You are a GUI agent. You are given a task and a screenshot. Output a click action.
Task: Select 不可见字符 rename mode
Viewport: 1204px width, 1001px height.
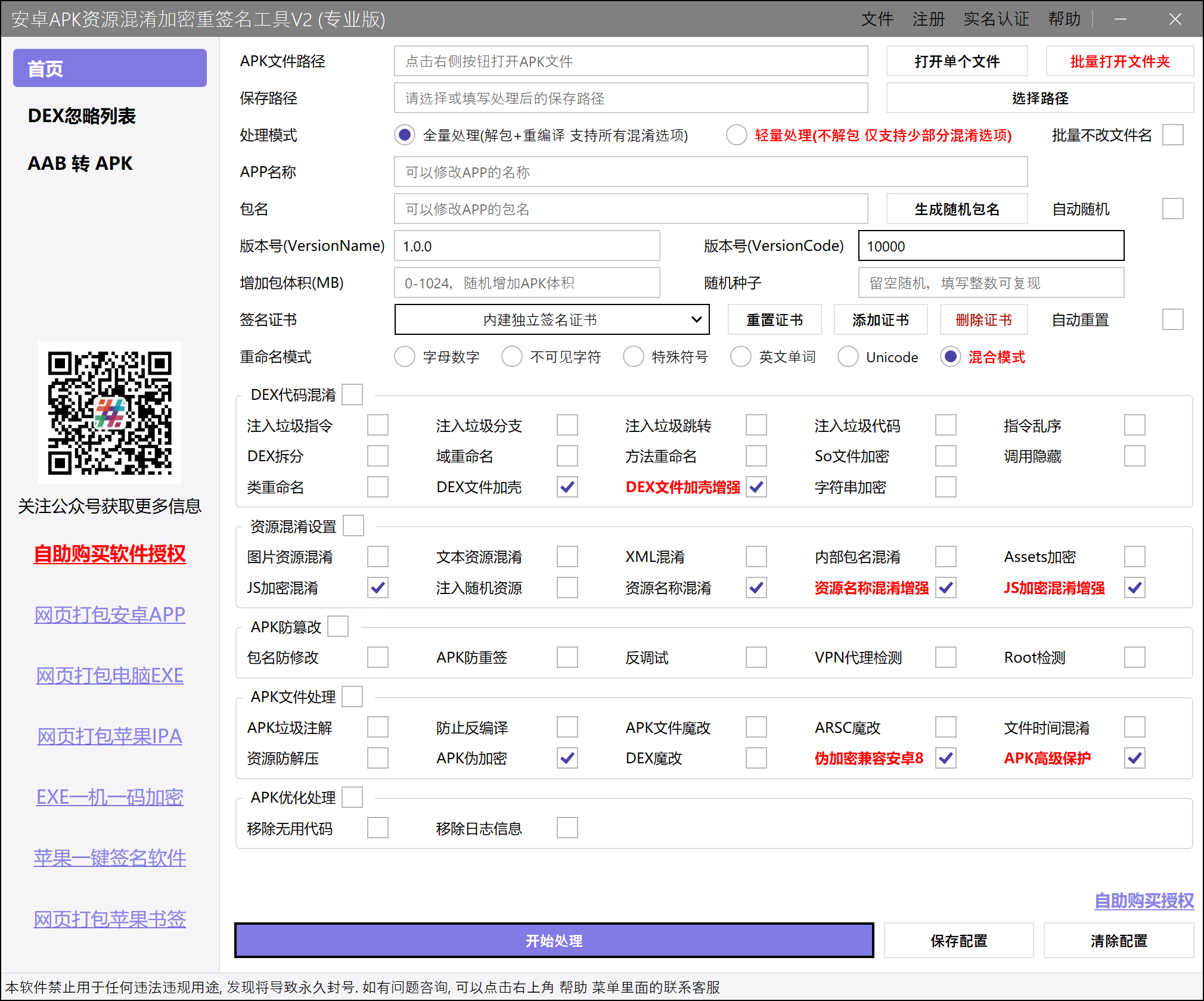512,357
